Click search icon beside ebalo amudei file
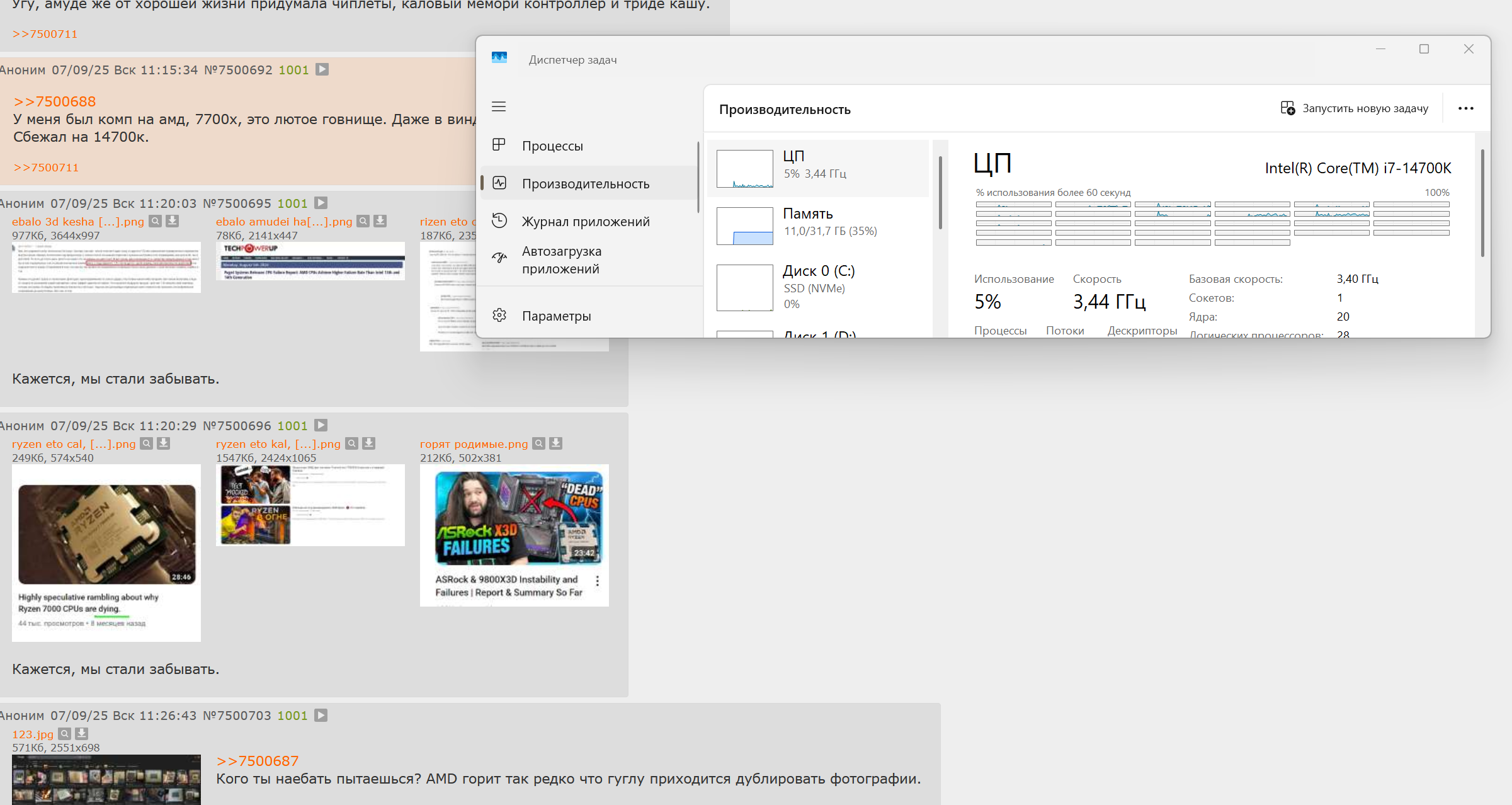 click(363, 221)
